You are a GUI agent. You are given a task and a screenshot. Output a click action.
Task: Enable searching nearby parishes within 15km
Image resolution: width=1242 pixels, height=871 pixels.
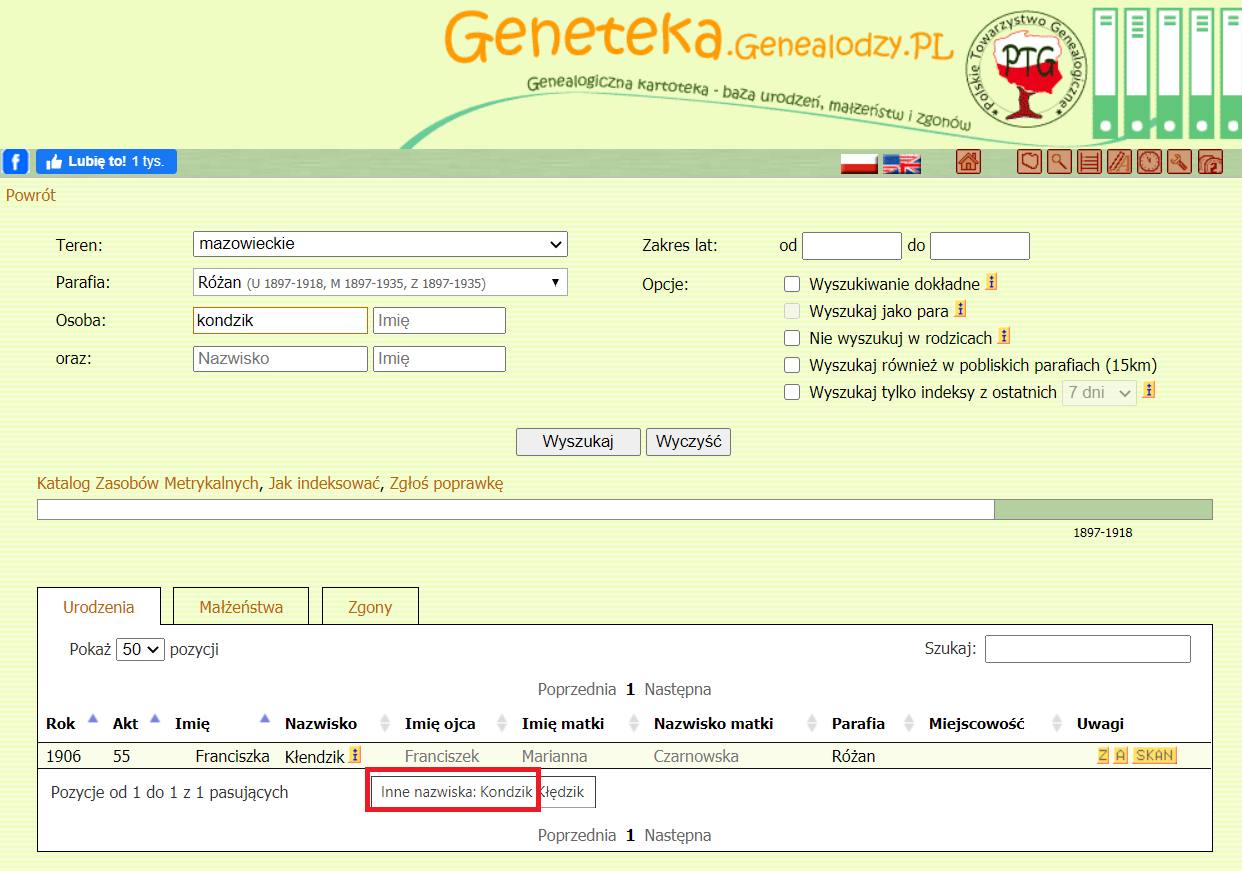point(792,365)
